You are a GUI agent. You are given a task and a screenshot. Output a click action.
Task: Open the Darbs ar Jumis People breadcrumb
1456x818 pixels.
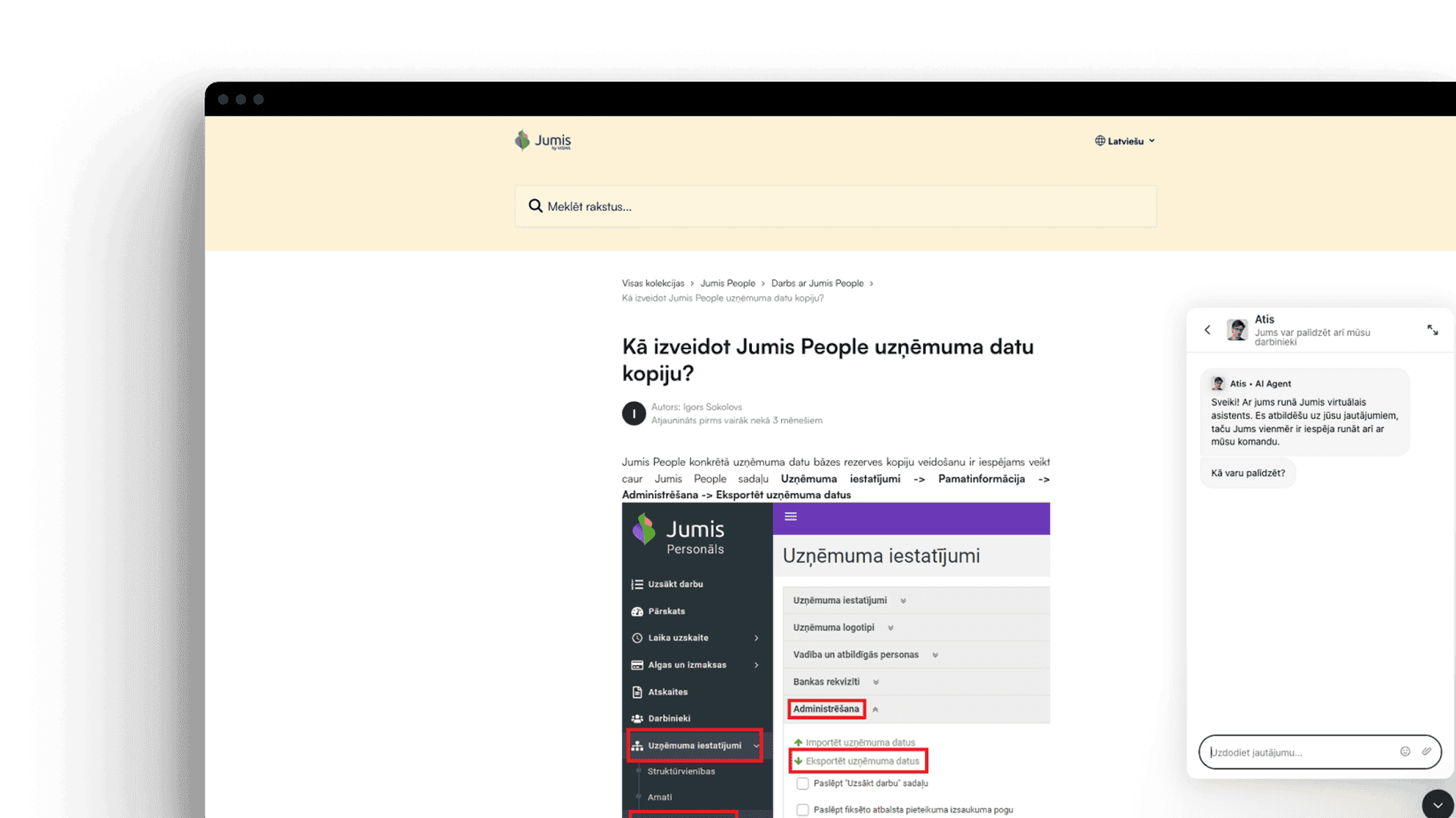coord(817,283)
